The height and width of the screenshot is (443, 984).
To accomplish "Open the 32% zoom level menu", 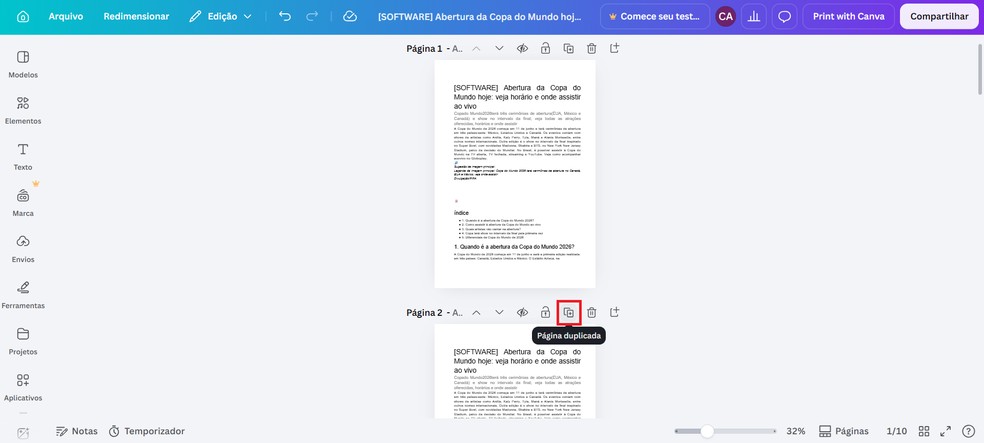I will click(796, 431).
